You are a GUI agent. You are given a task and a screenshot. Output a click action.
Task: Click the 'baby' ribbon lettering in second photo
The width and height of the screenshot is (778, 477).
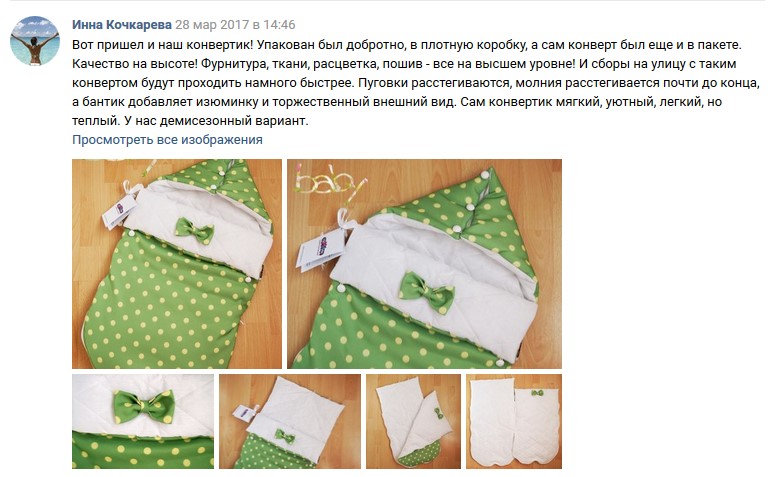tap(331, 184)
